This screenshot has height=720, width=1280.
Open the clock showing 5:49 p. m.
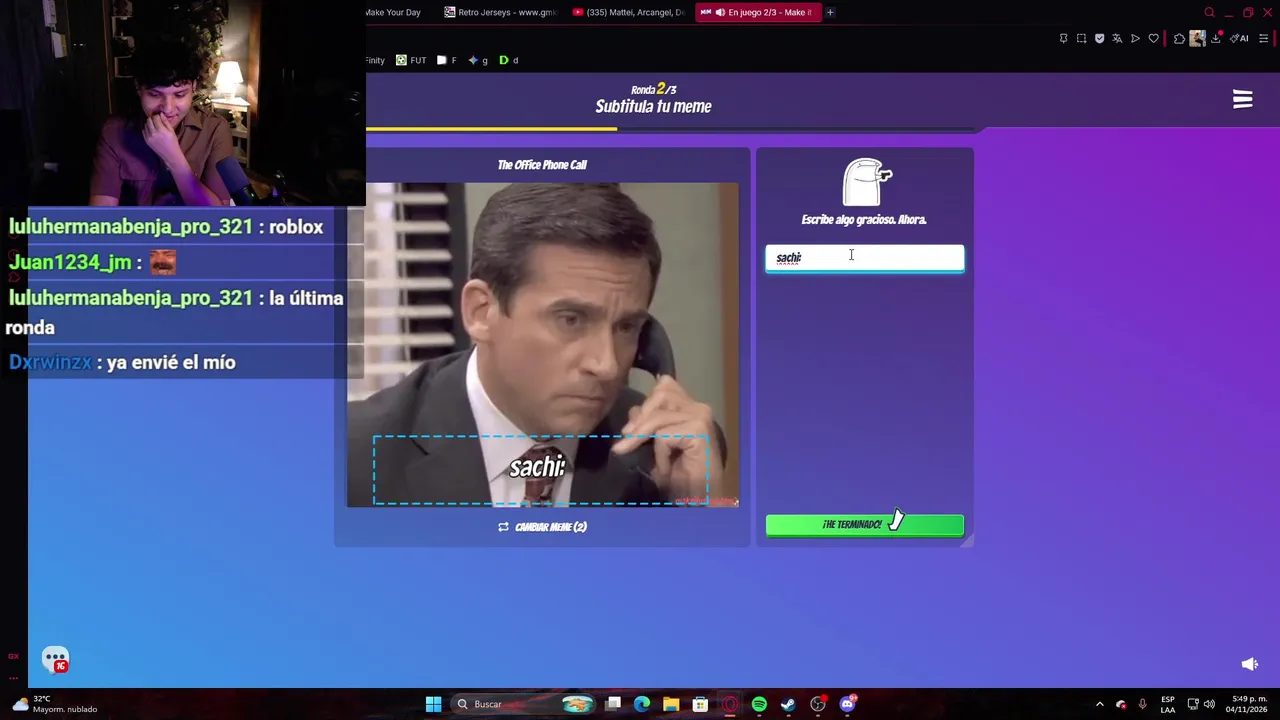coord(1249,704)
